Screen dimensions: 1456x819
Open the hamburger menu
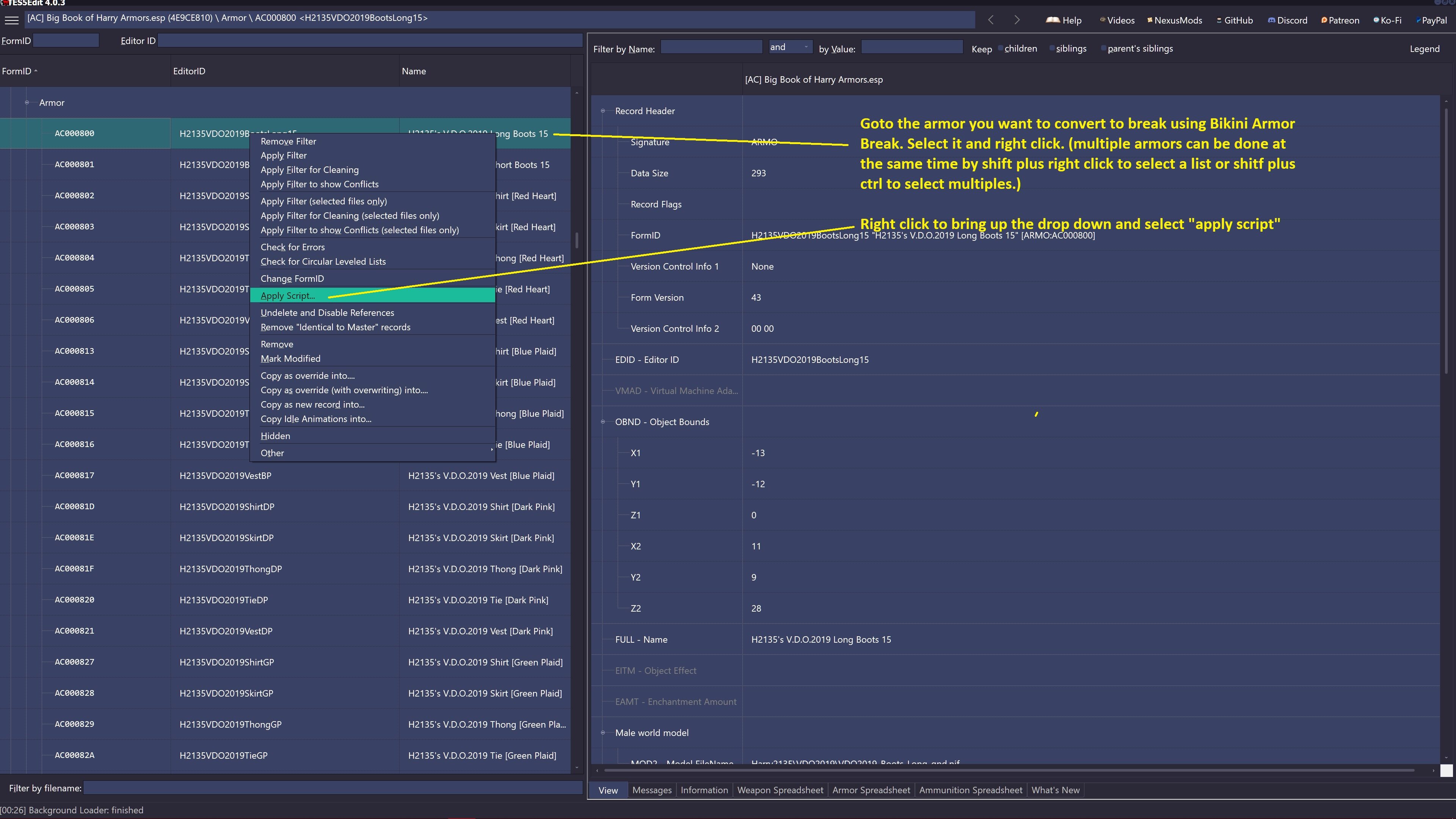pos(11,20)
